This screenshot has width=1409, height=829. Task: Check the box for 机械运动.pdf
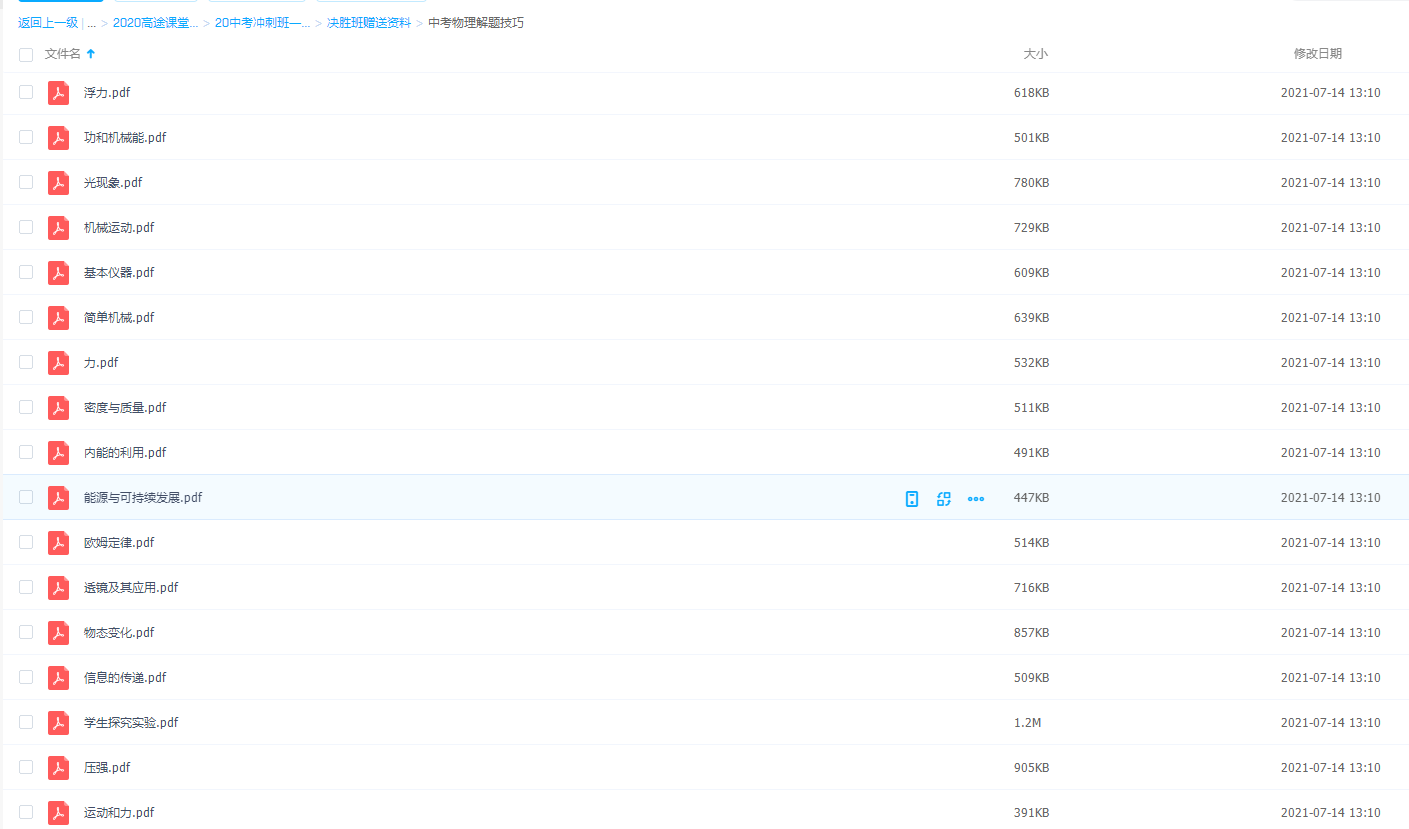point(26,227)
